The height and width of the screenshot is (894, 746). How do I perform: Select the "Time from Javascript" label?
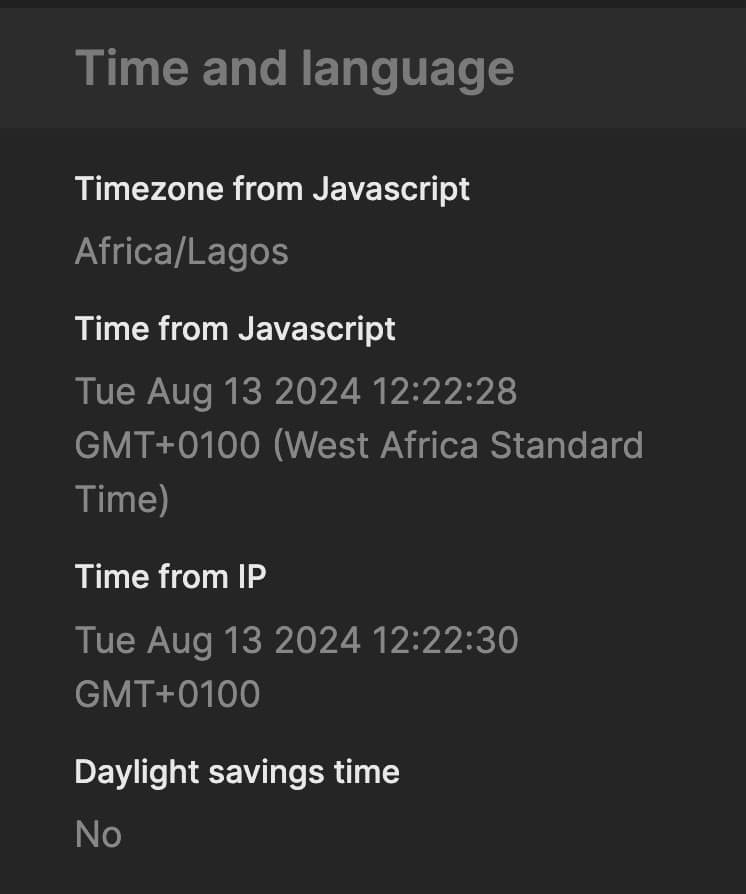click(235, 330)
